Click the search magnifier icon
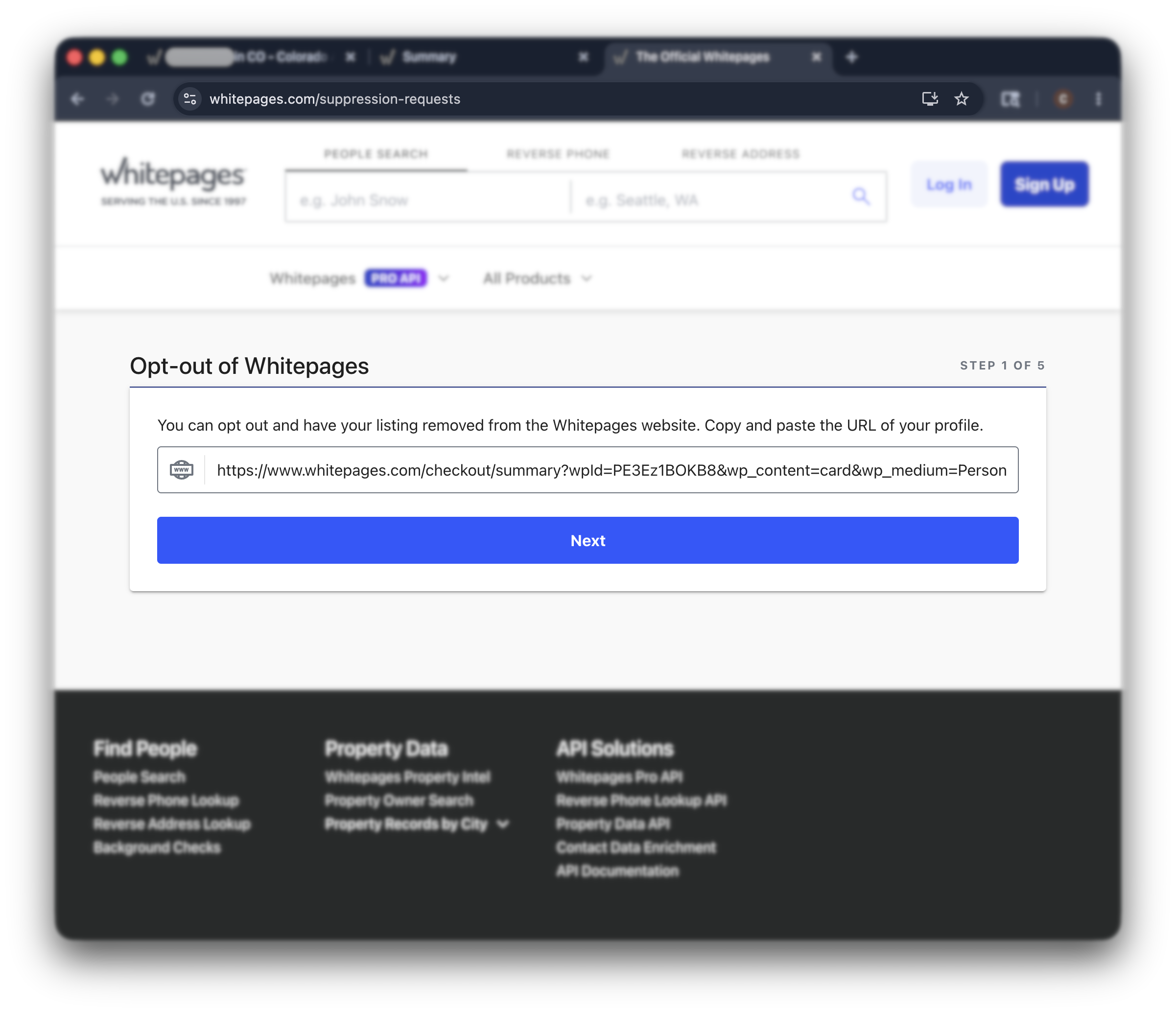 861,196
